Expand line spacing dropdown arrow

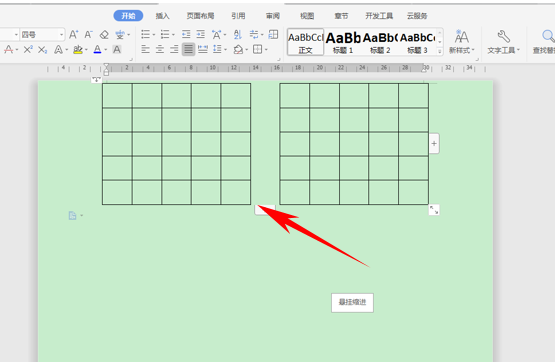pyautogui.click(x=225, y=50)
